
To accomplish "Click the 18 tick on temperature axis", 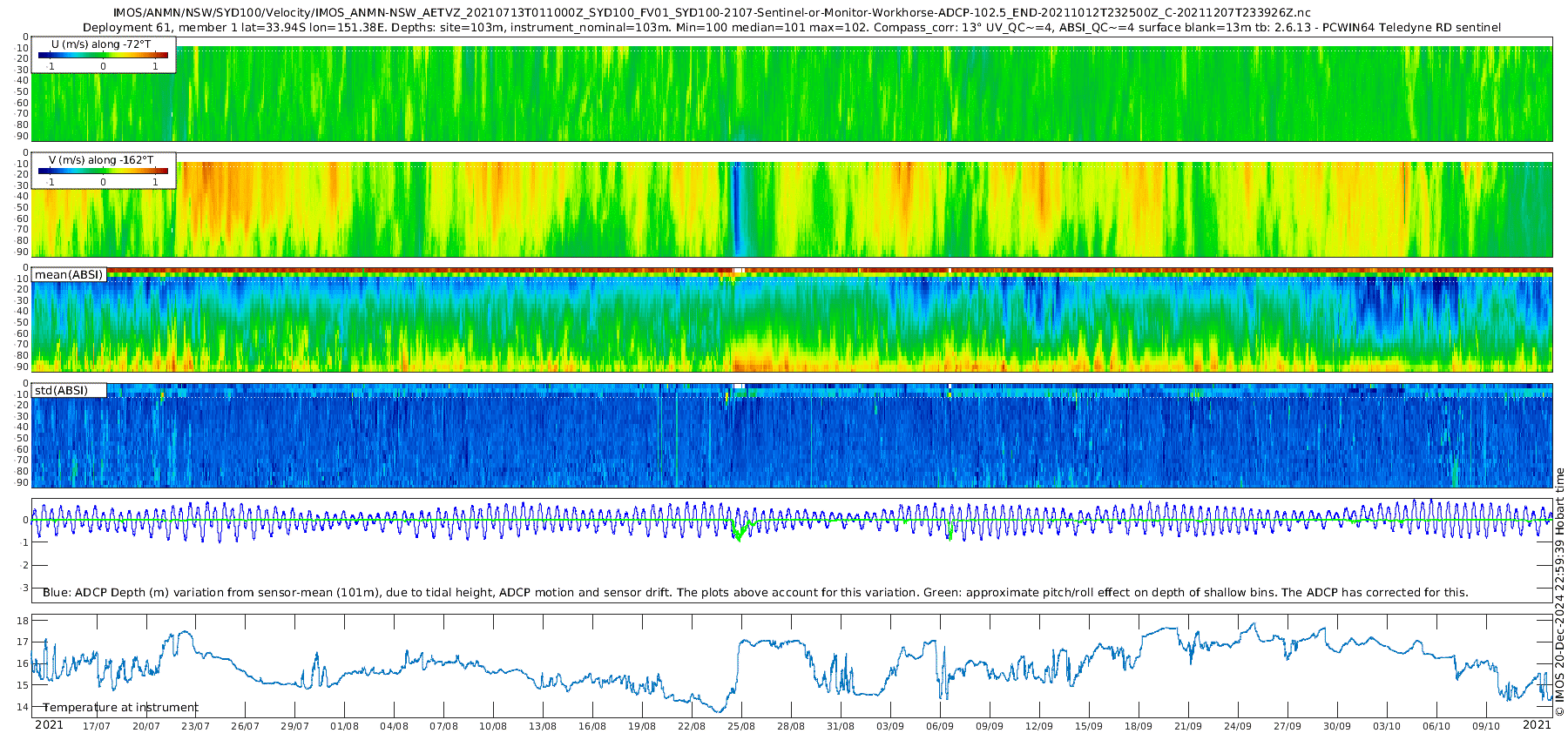I will tap(23, 621).
